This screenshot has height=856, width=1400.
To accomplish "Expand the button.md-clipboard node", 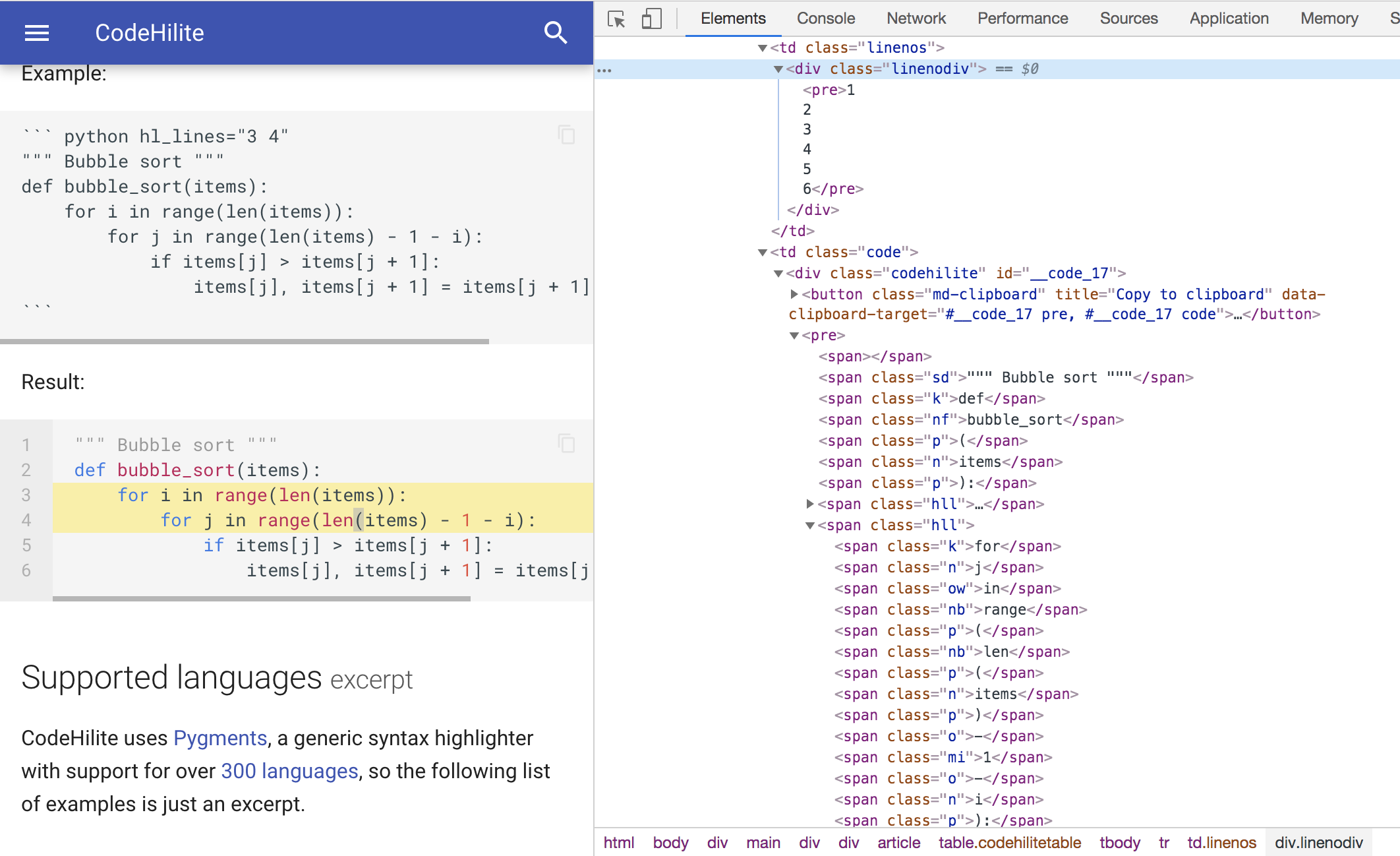I will coord(794,294).
